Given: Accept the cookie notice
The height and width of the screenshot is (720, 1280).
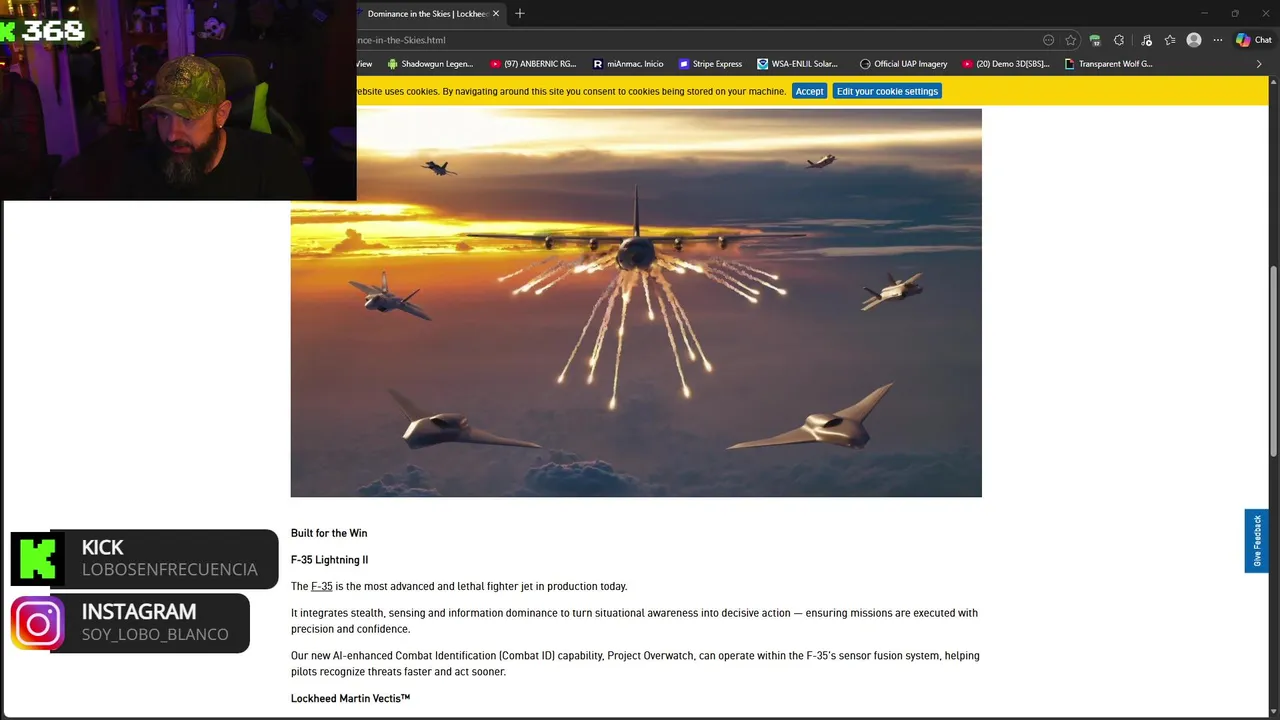Looking at the screenshot, I should (809, 91).
